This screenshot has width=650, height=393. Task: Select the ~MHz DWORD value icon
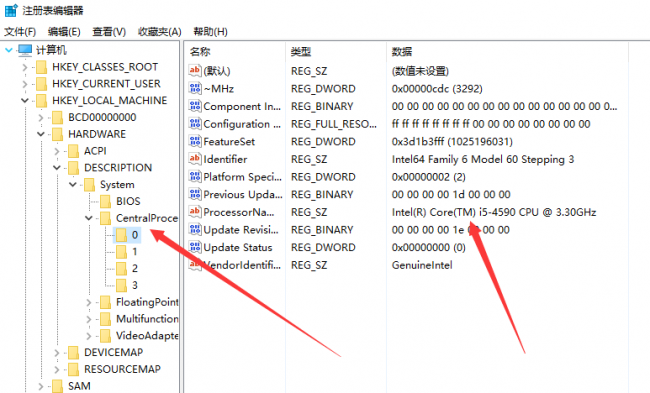pyautogui.click(x=195, y=88)
